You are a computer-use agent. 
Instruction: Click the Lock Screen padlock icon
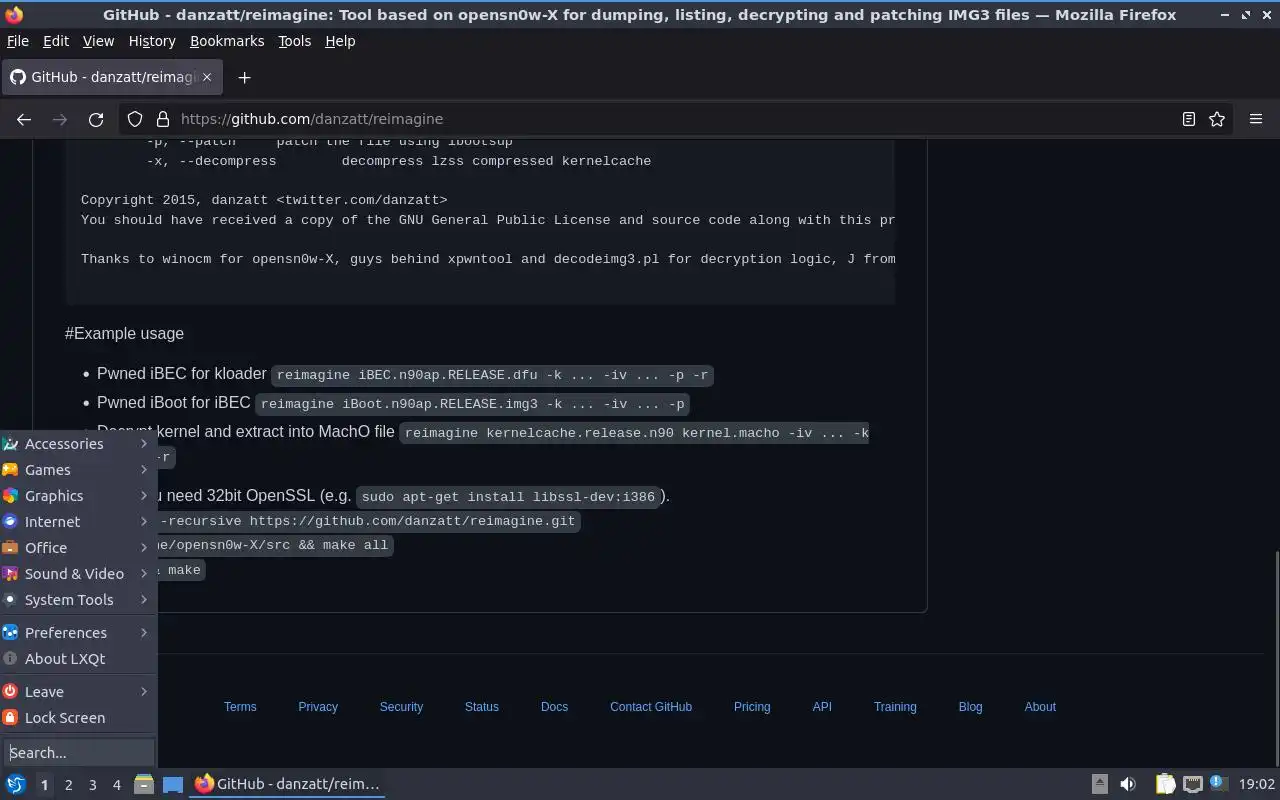(x=10, y=718)
